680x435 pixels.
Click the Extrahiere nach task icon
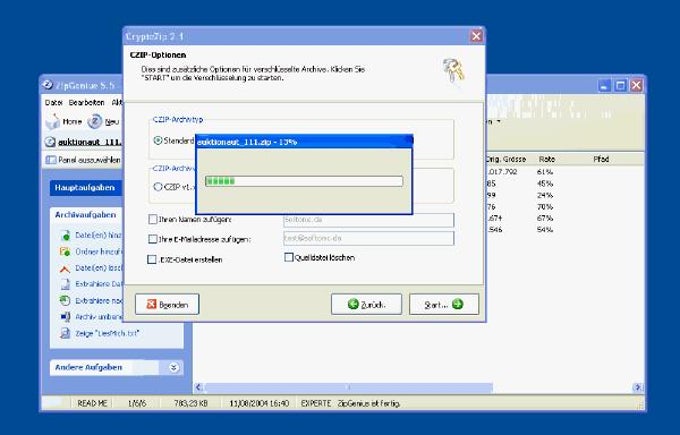pos(65,301)
